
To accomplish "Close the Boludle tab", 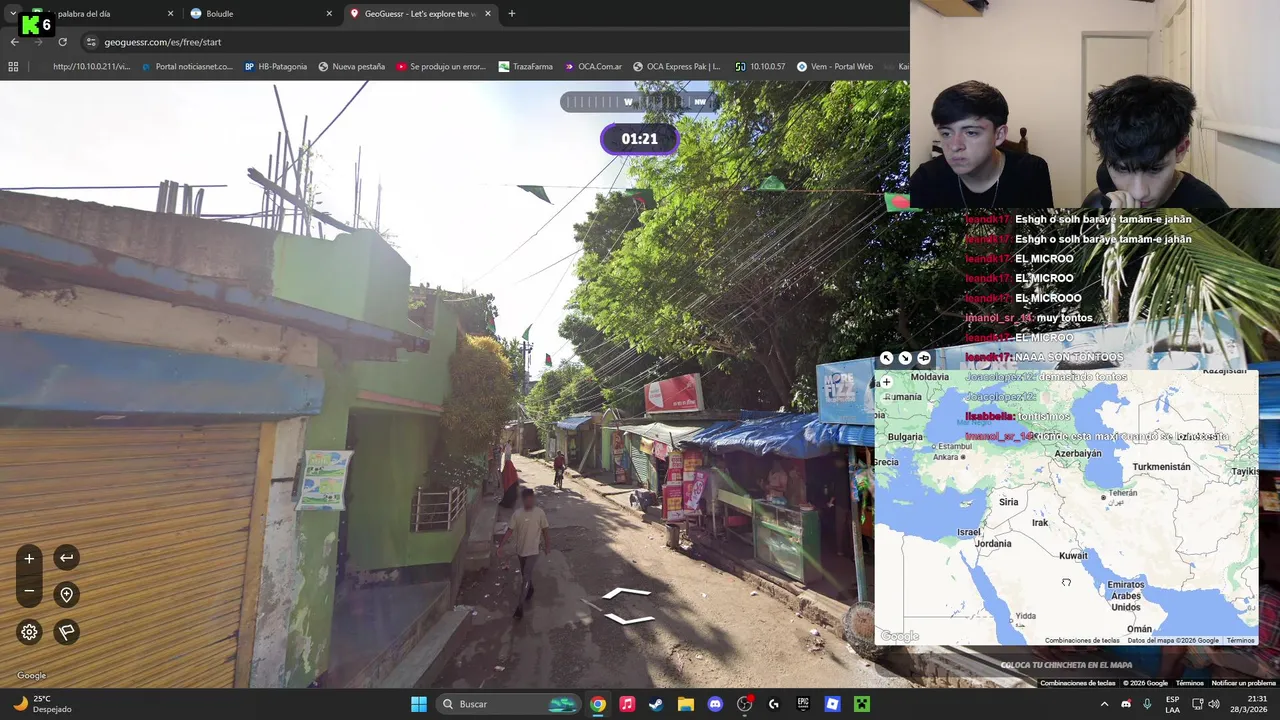I will pos(329,14).
